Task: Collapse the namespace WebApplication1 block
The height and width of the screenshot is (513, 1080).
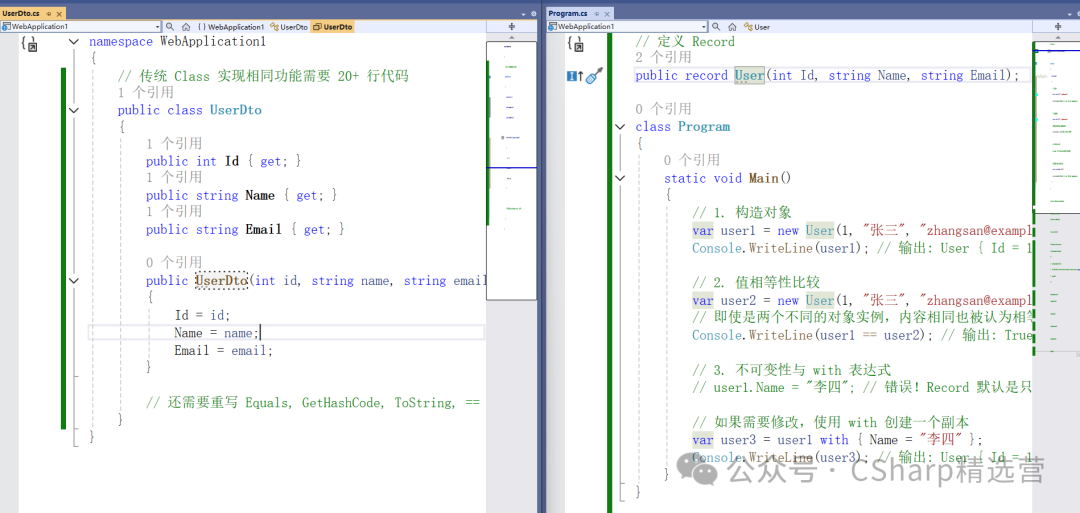Action: coord(74,41)
